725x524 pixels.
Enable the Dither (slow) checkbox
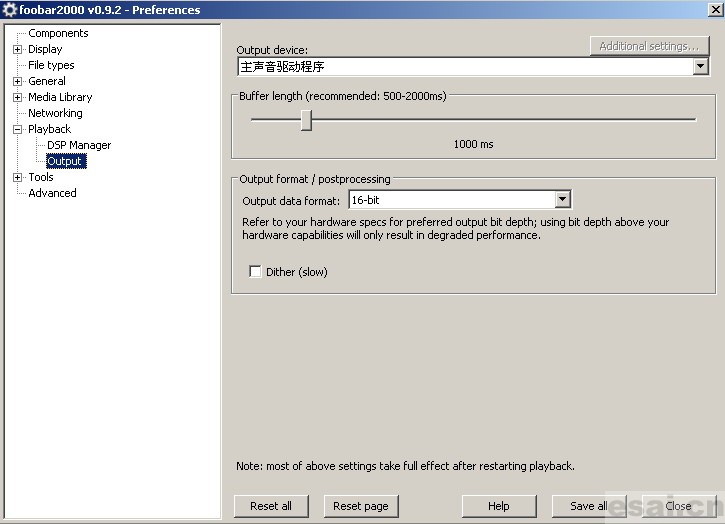click(255, 272)
